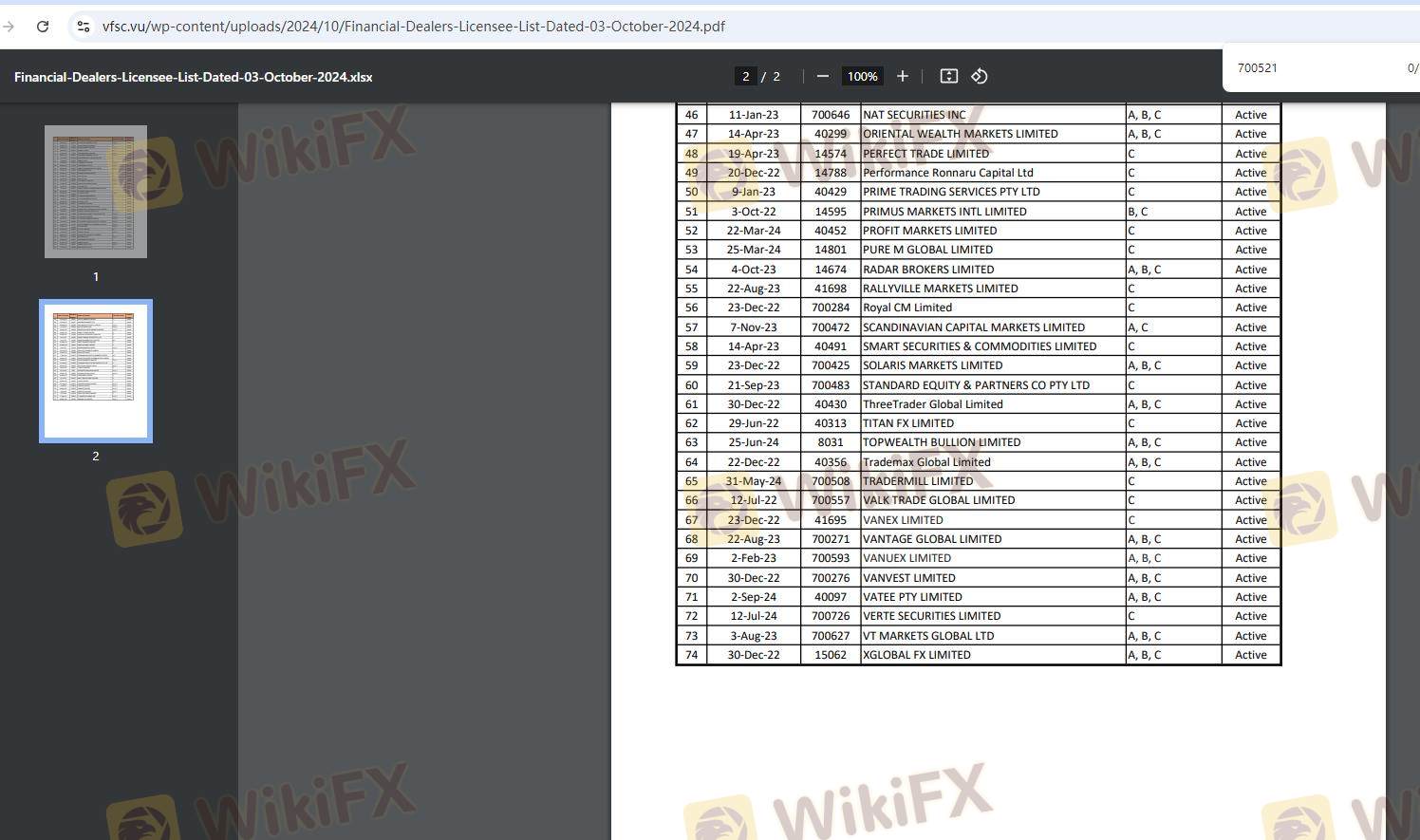Zoom in on the PDF with plus button

903,76
